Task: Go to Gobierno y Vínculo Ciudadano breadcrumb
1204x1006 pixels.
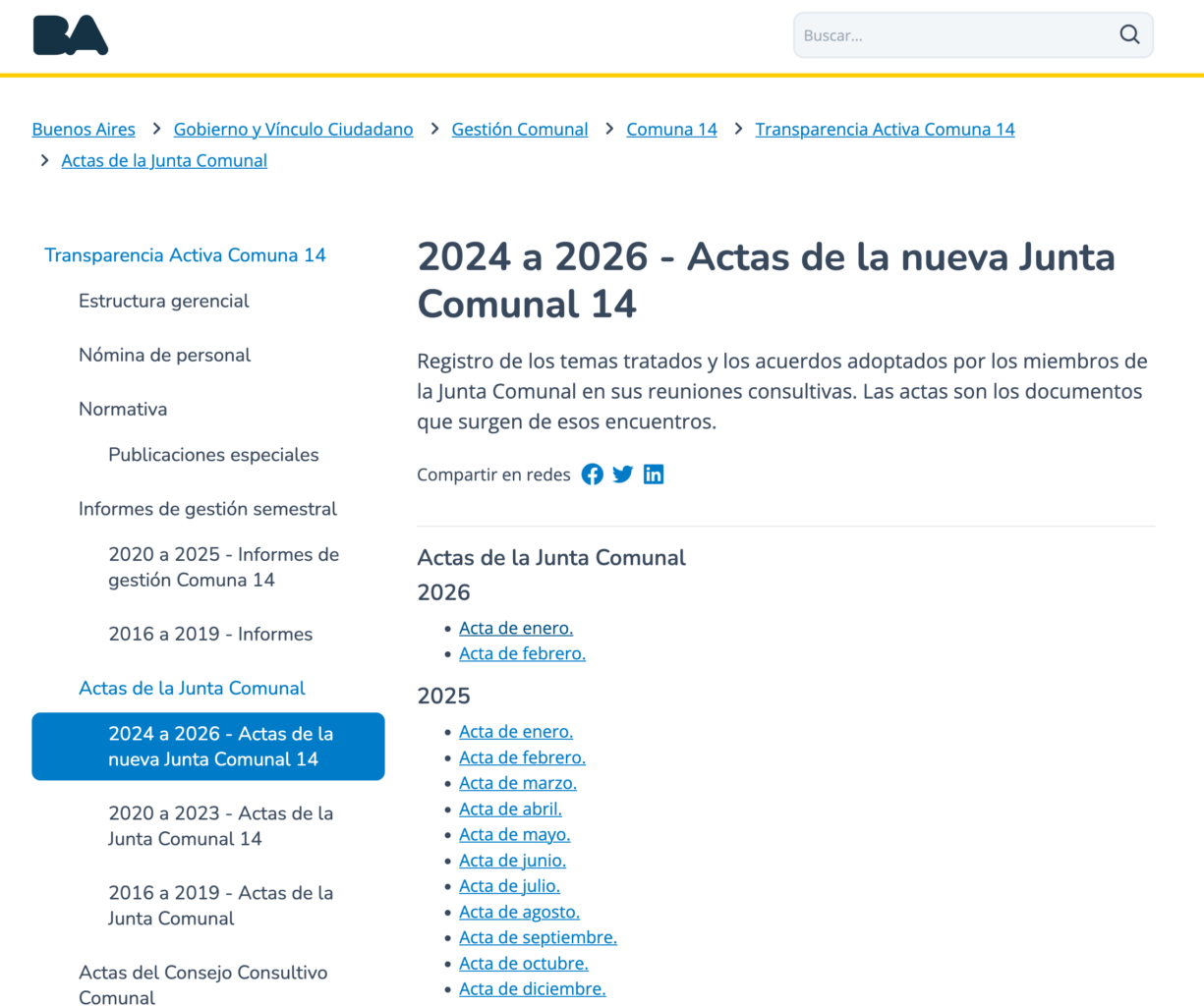Action: 293,130
